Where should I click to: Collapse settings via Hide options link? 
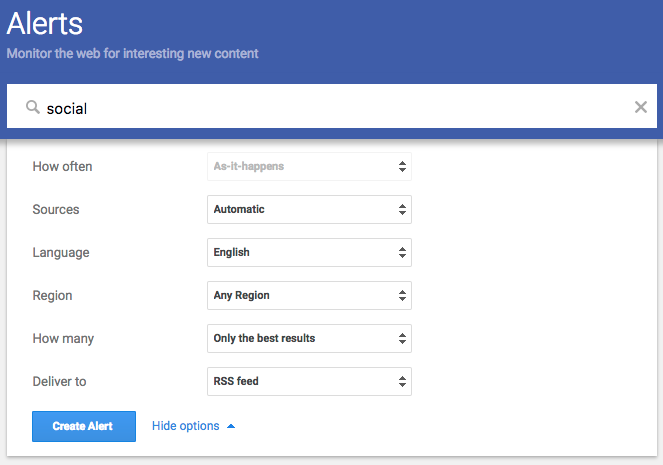coord(186,426)
